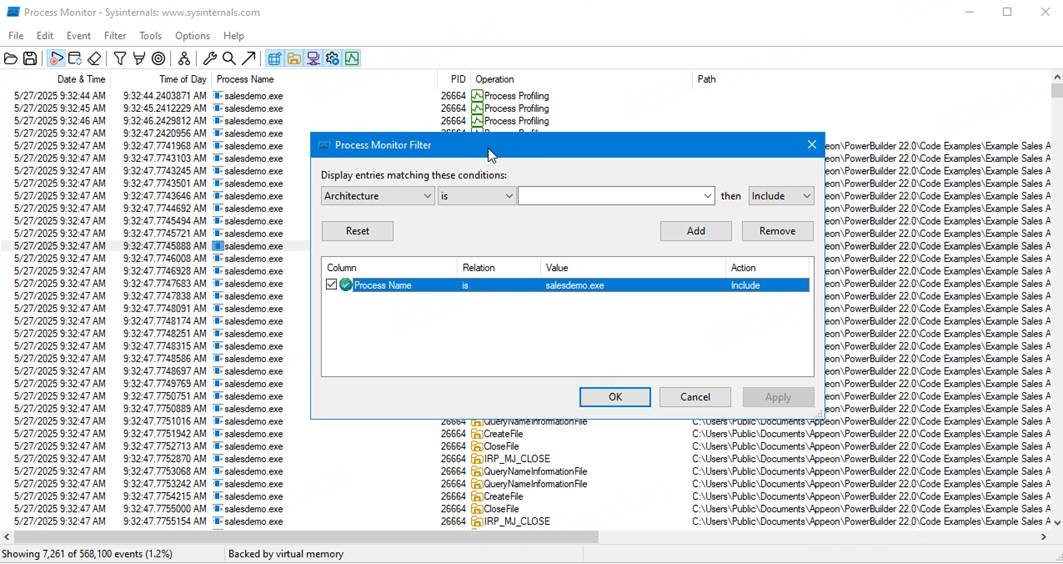Screen dimensions: 1063x564
Task: Click the CreateFile icon at 9:32:47.7751942
Action: [477, 434]
